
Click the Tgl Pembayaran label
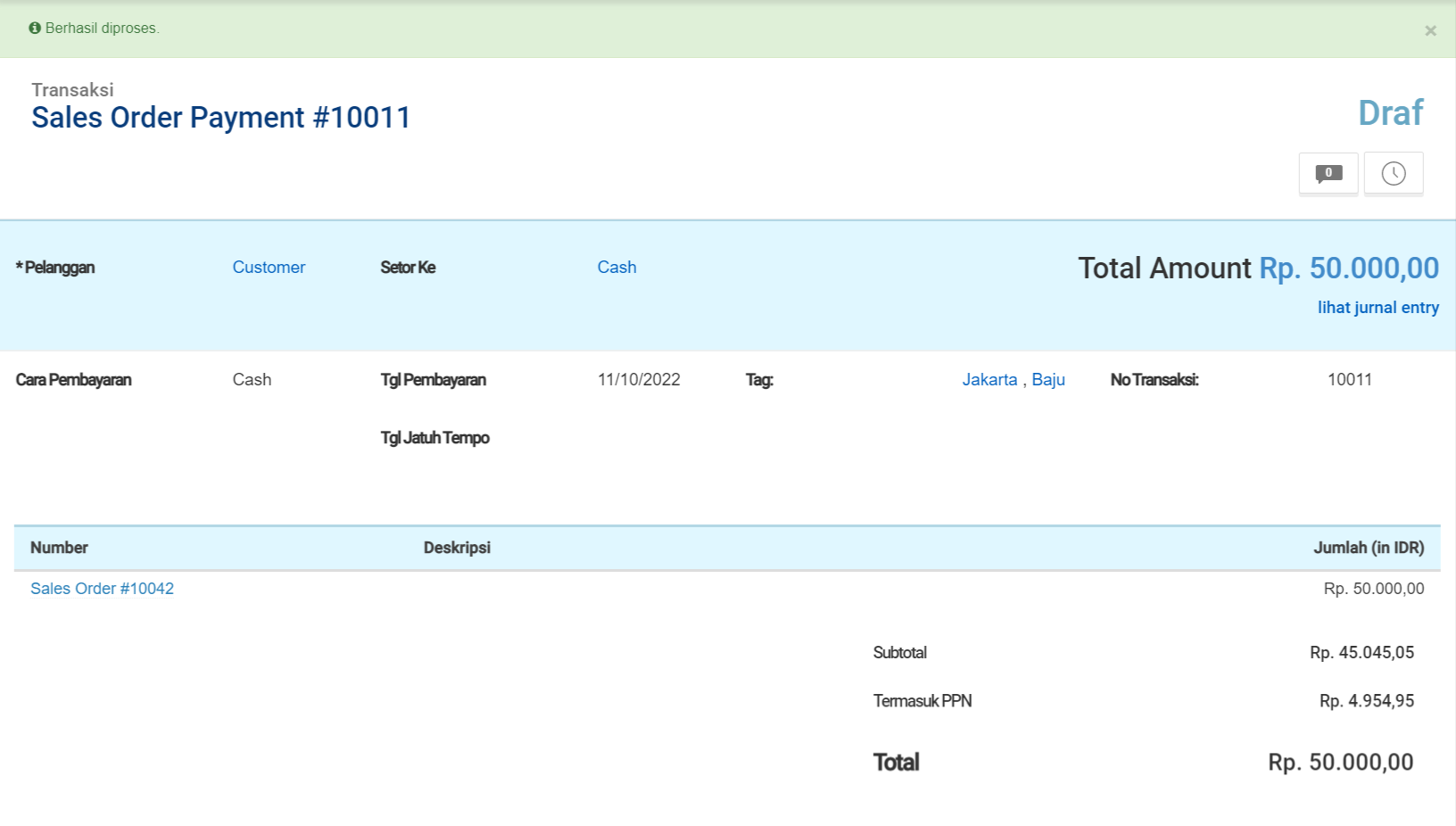click(x=434, y=379)
